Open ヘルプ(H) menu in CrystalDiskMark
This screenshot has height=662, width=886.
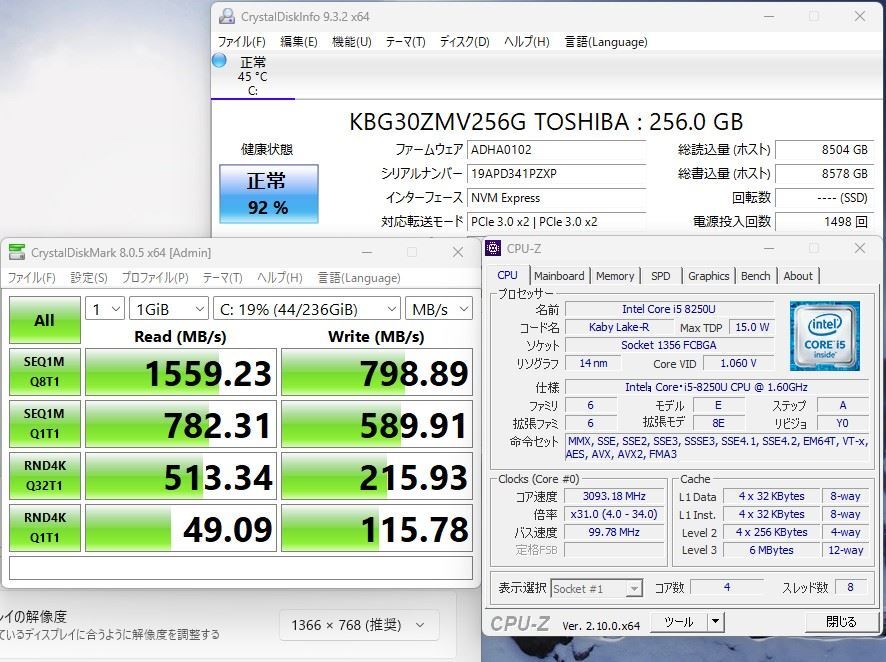tap(280, 278)
